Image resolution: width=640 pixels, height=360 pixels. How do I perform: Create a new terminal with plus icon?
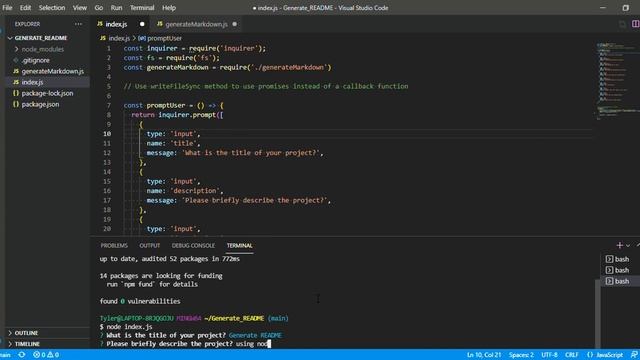[620, 245]
